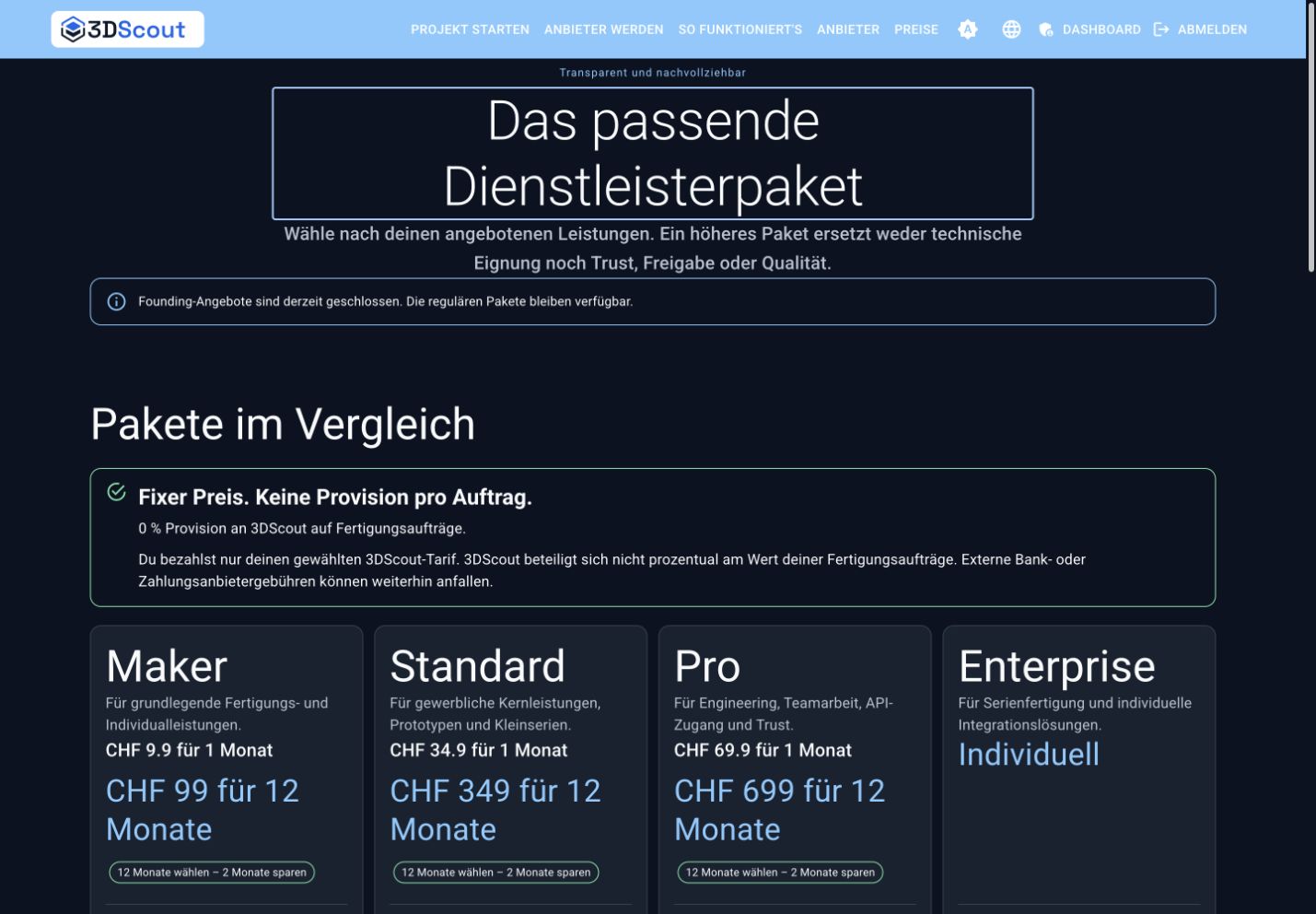Click the green checkmark icon by Fixer Preis

(x=117, y=492)
